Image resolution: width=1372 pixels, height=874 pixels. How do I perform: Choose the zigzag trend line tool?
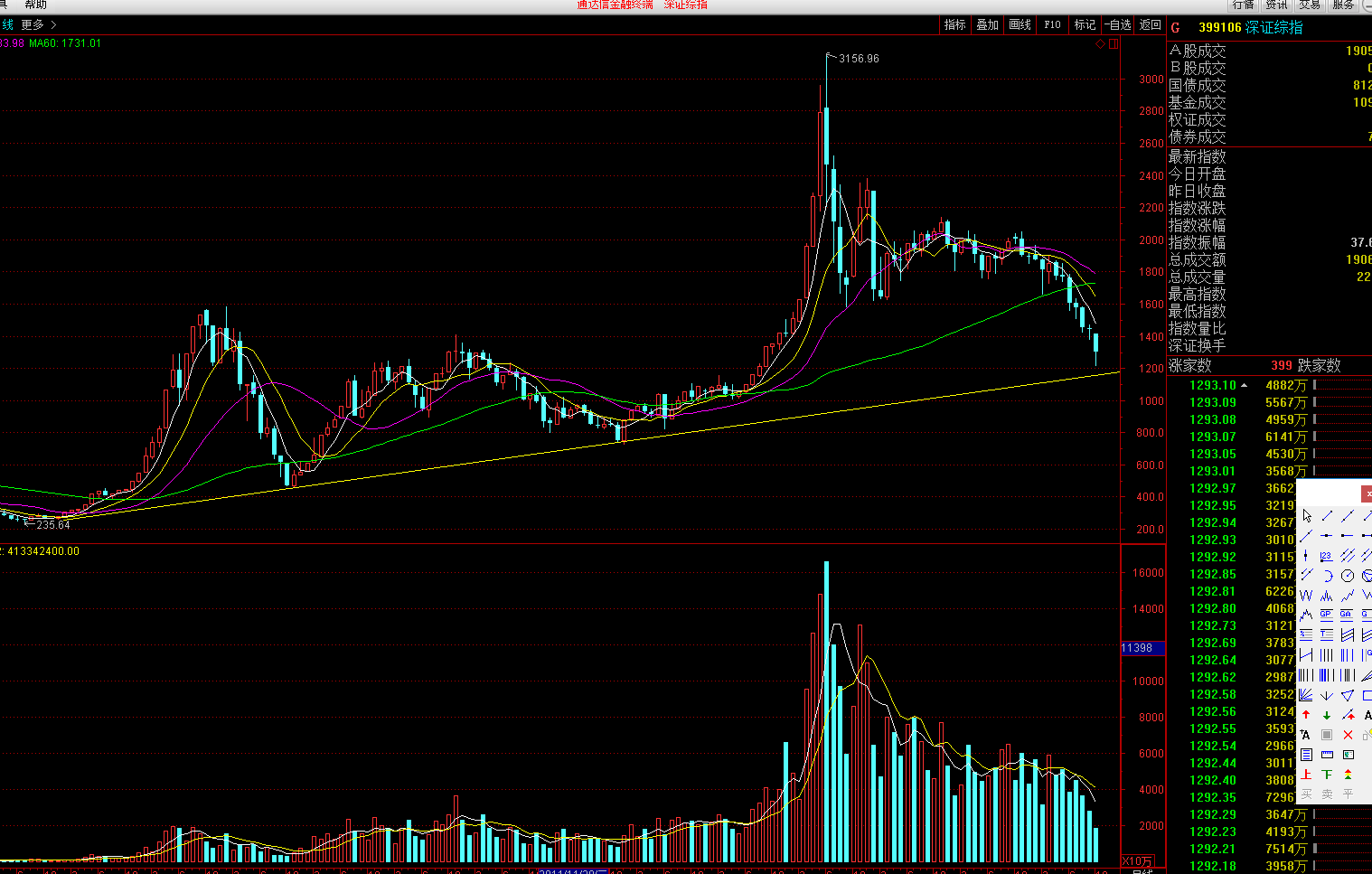pos(1347,596)
